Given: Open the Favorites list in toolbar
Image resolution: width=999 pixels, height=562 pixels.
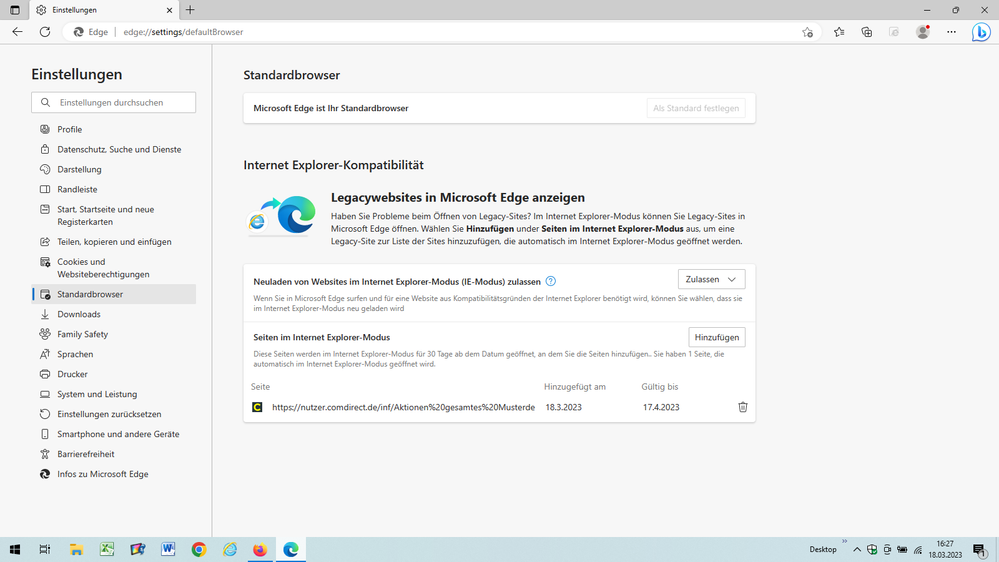Looking at the screenshot, I should (839, 32).
